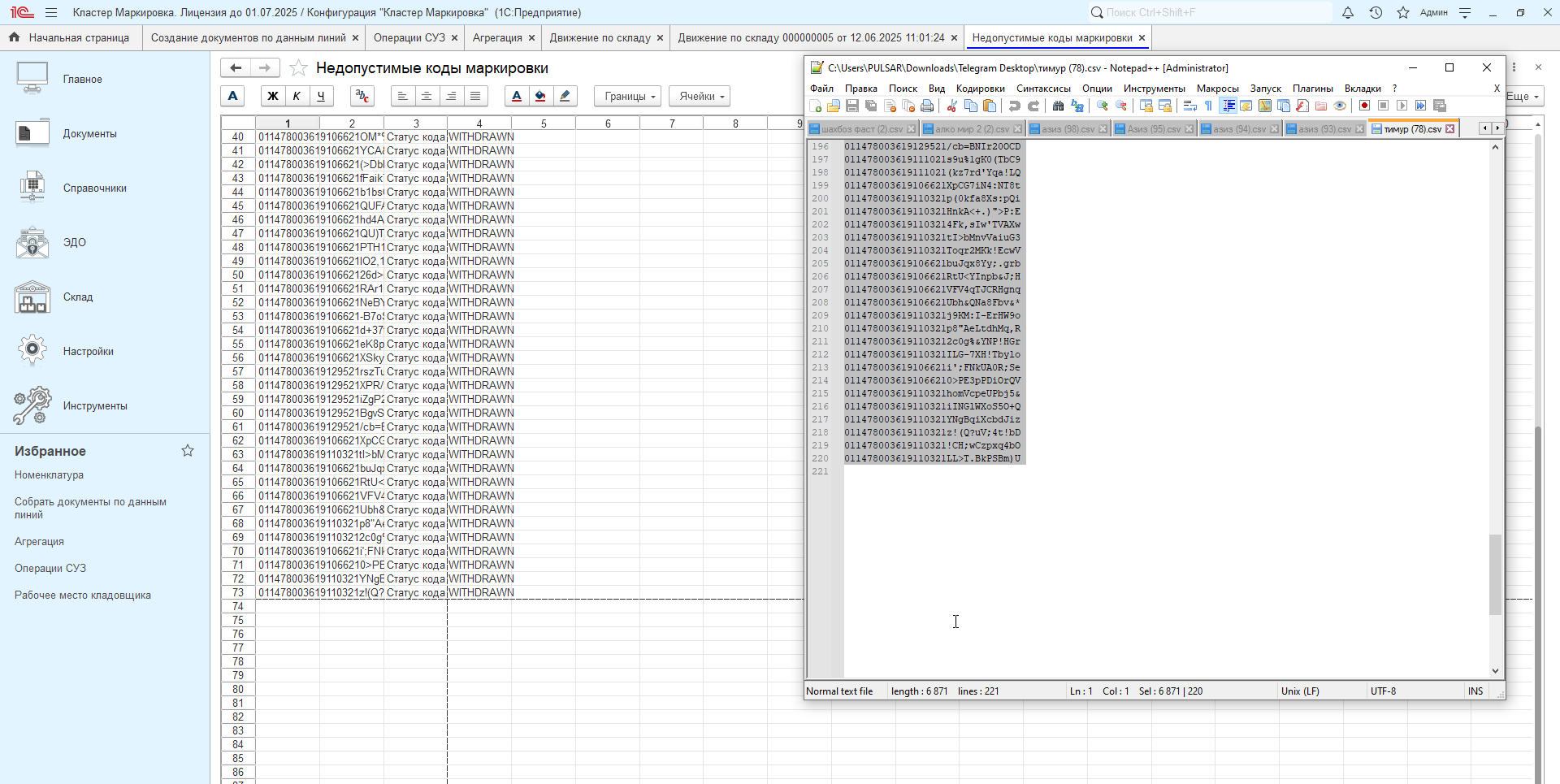This screenshot has height=784, width=1560.
Task: Click Undo arrow in Notepad++ toolbar
Action: (1014, 106)
